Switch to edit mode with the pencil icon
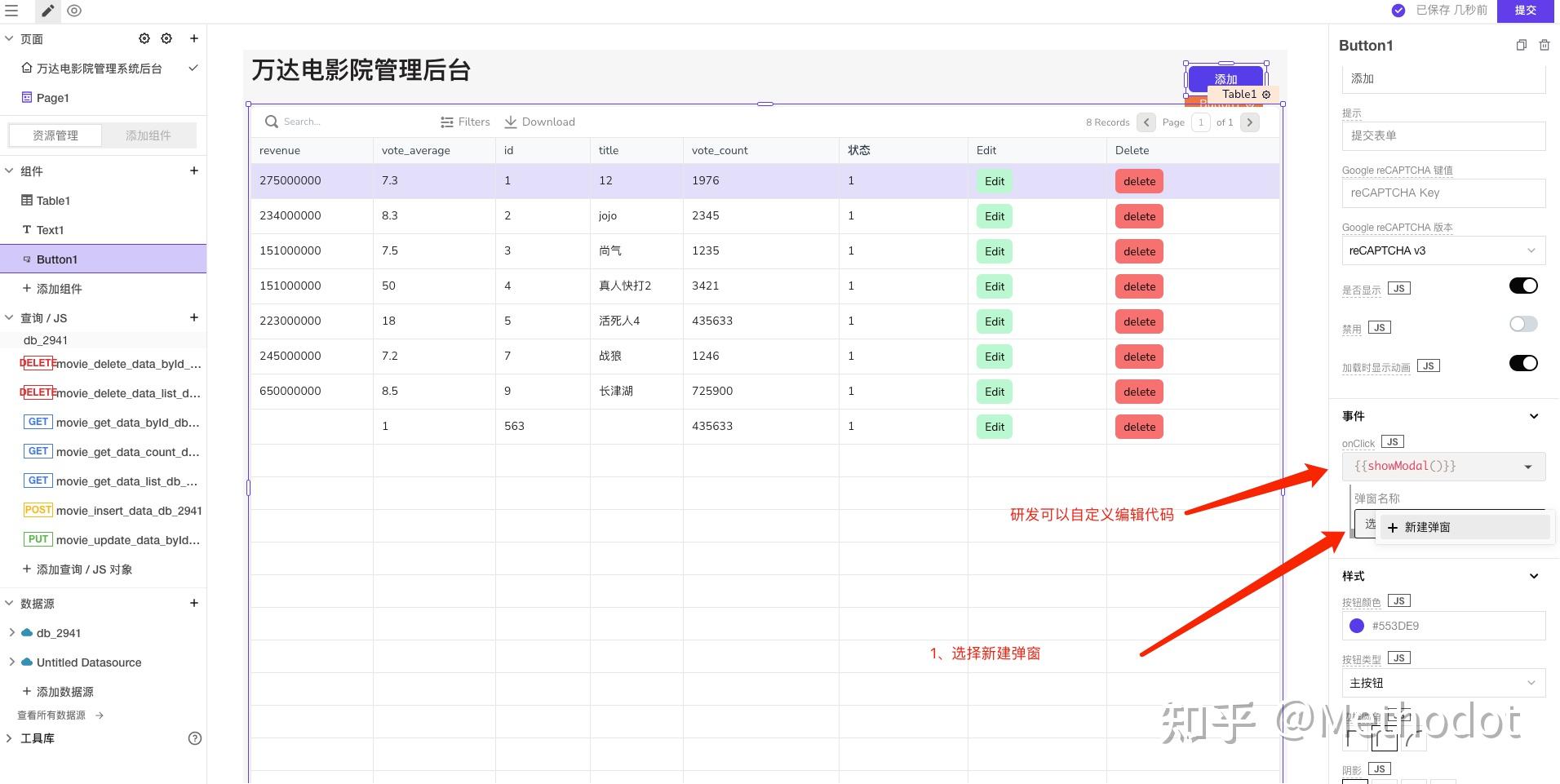 [48, 11]
